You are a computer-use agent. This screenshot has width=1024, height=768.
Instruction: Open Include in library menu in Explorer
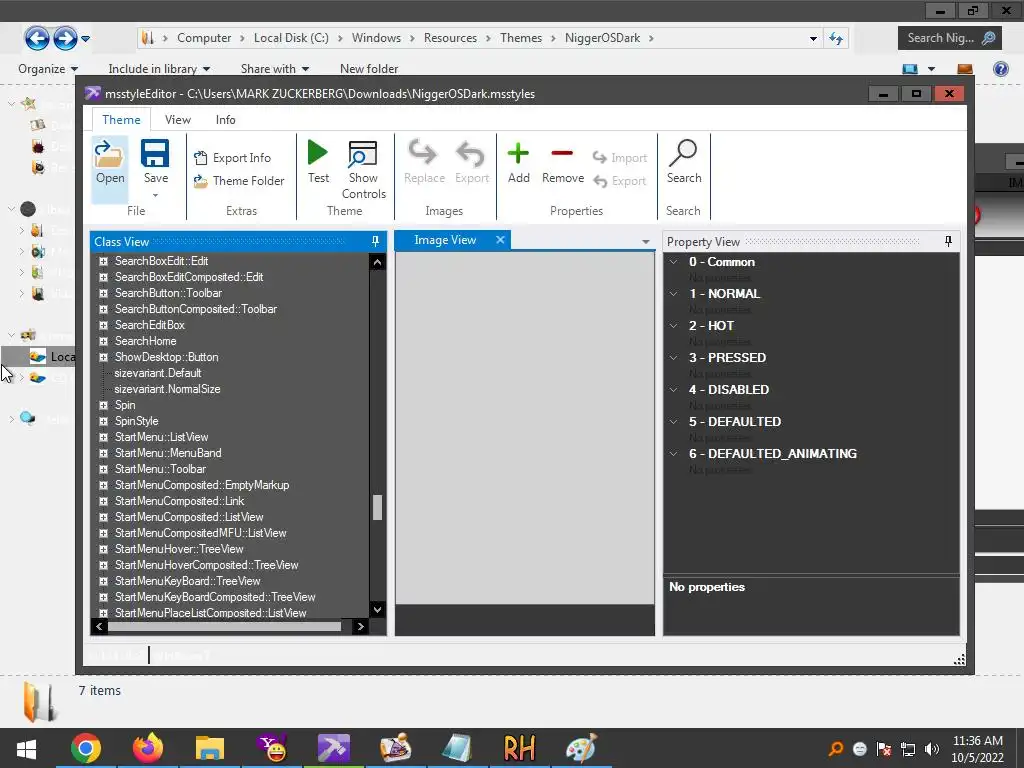click(x=159, y=69)
